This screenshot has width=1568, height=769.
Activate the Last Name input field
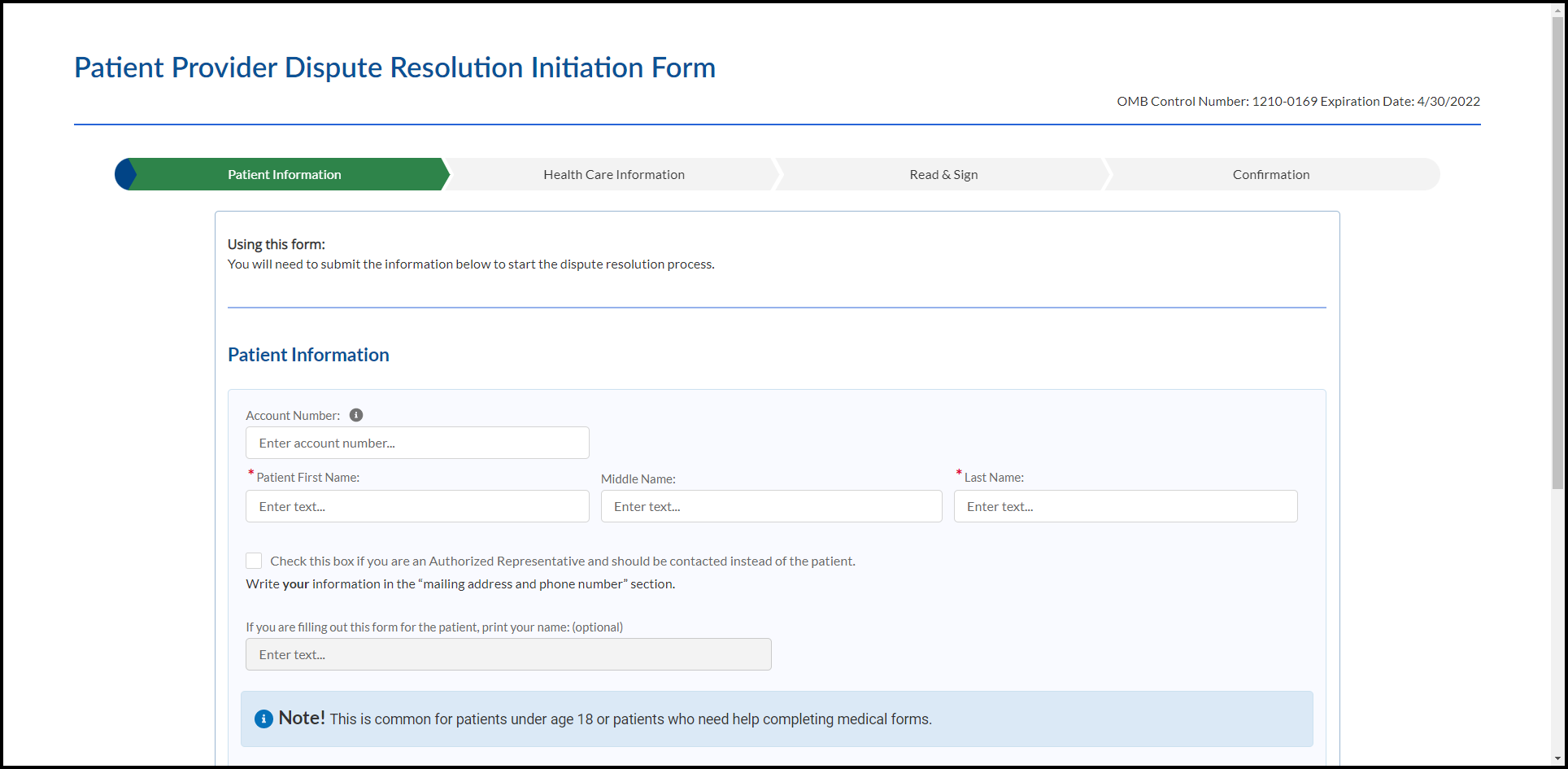coord(1126,506)
